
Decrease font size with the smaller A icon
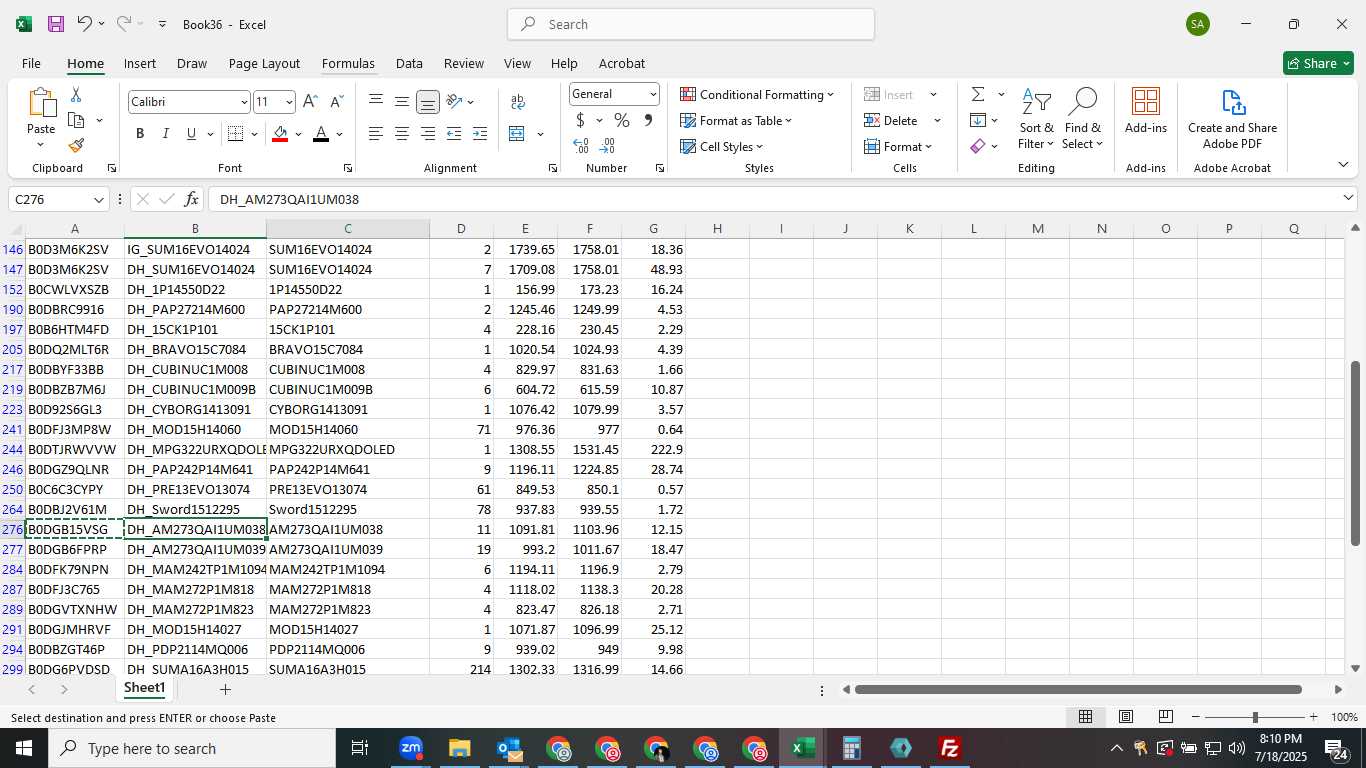pos(336,102)
